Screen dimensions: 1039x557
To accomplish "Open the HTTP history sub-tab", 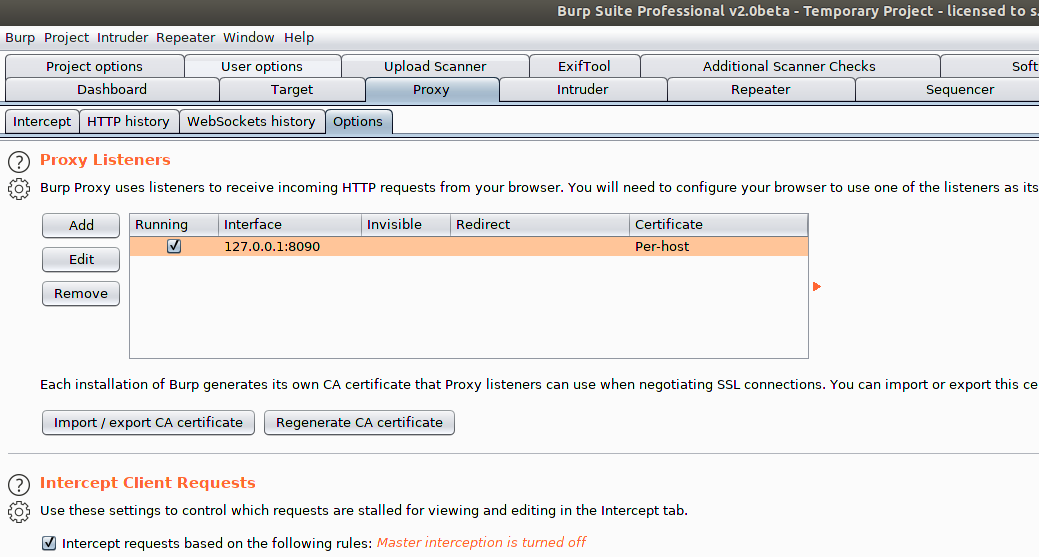I will (x=129, y=122).
